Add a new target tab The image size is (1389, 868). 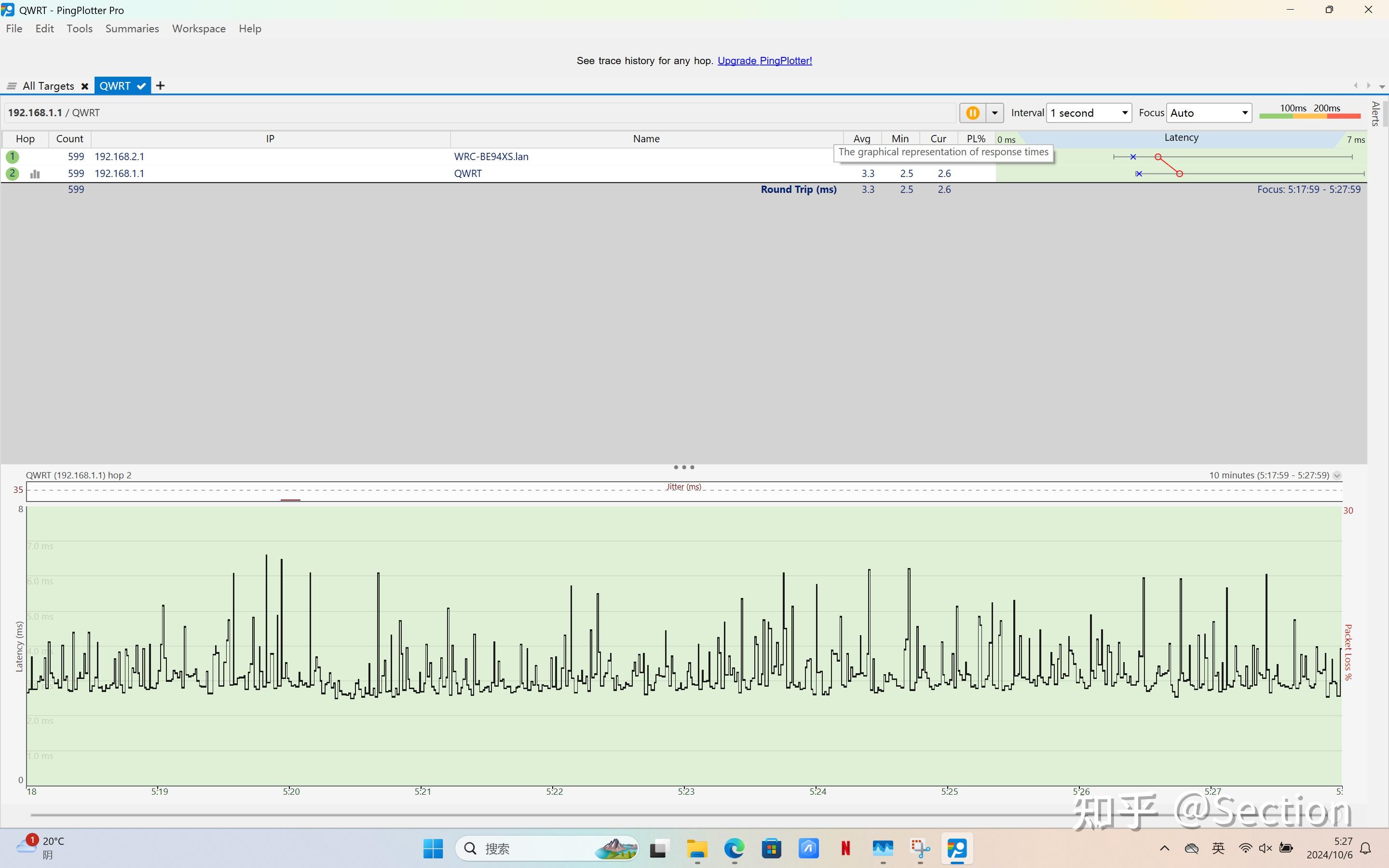pyautogui.click(x=161, y=85)
